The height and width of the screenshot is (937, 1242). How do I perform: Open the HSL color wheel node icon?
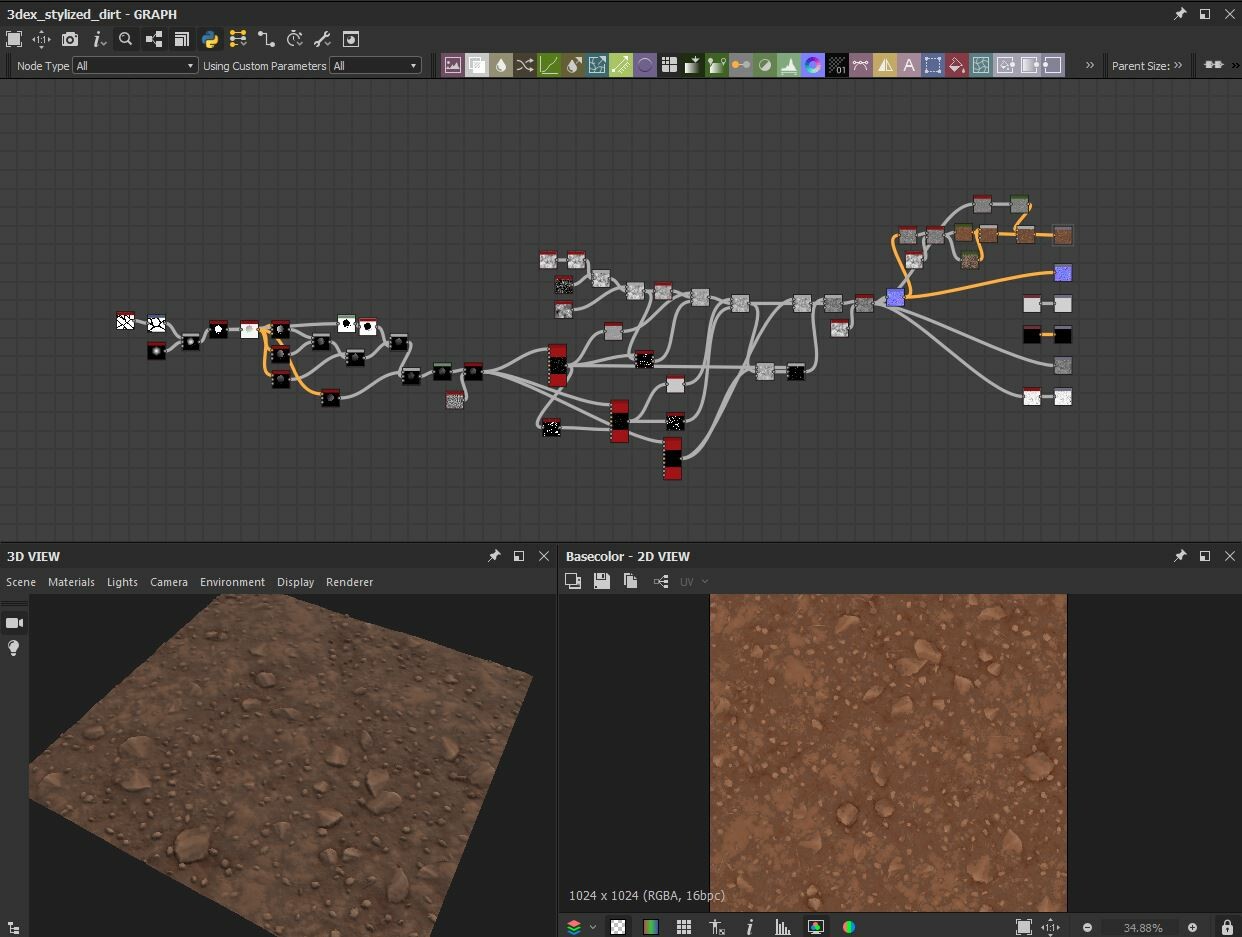tap(813, 65)
